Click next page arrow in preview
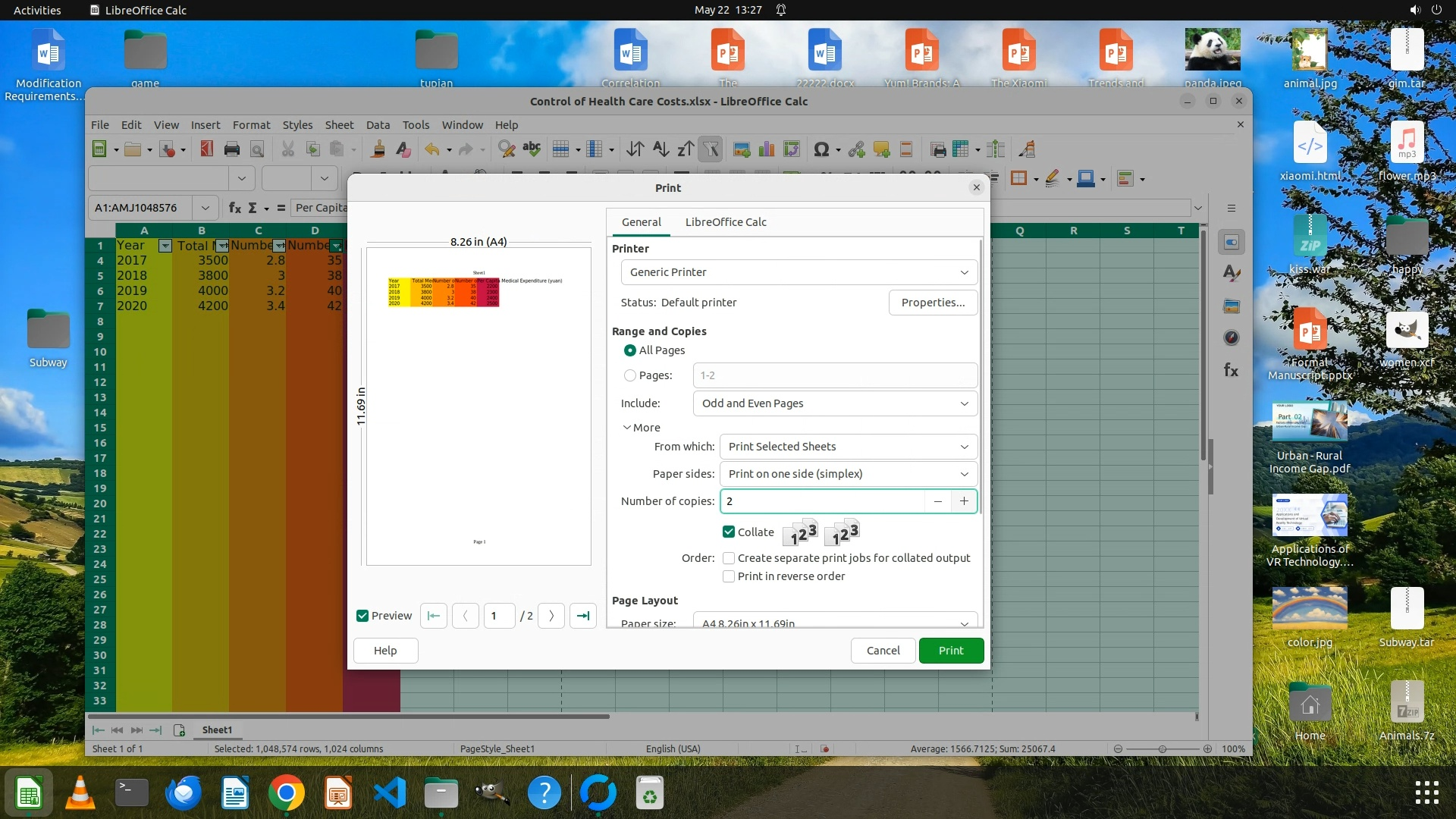 tap(551, 616)
